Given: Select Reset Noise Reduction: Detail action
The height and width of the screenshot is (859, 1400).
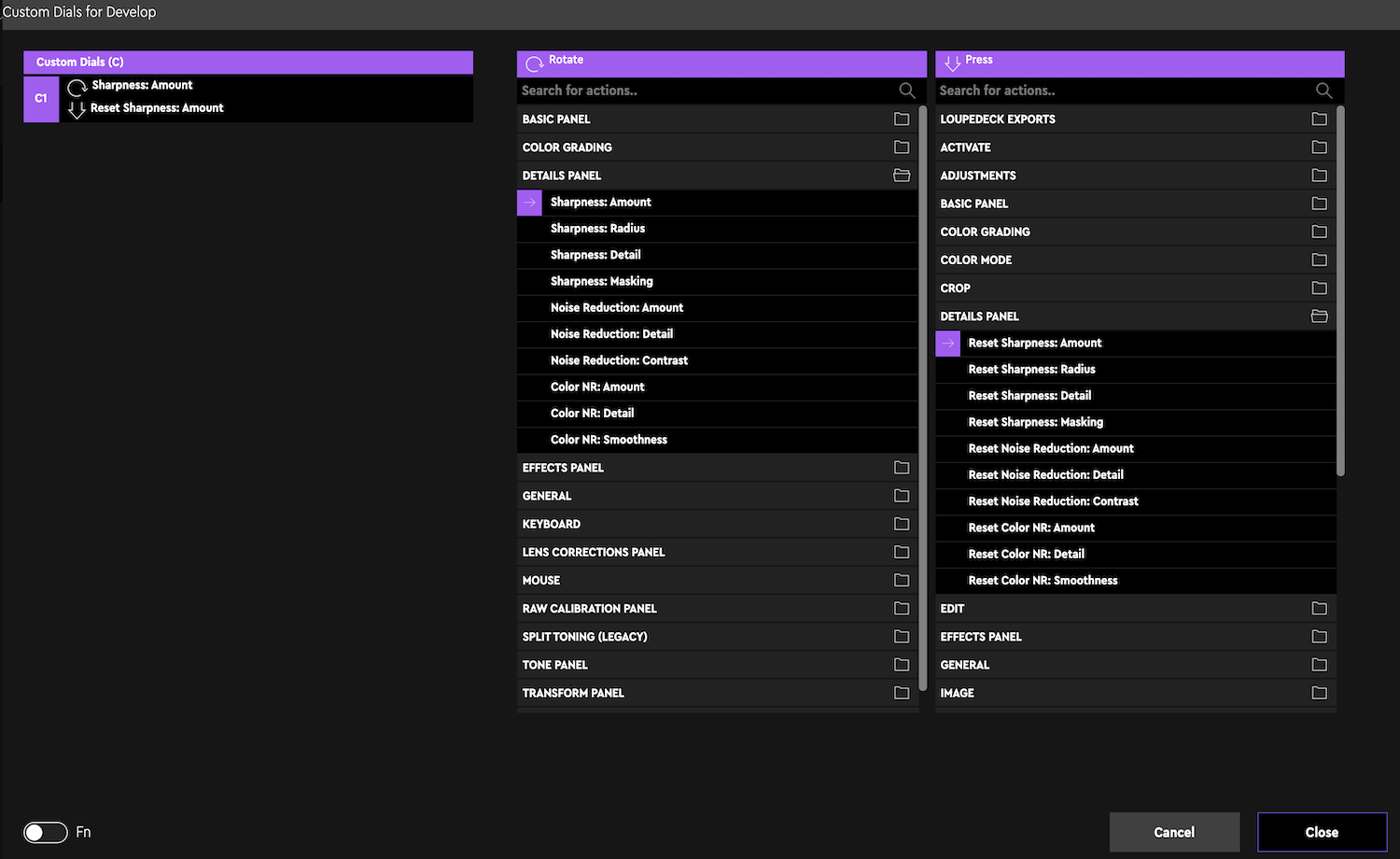Looking at the screenshot, I should (x=1135, y=475).
